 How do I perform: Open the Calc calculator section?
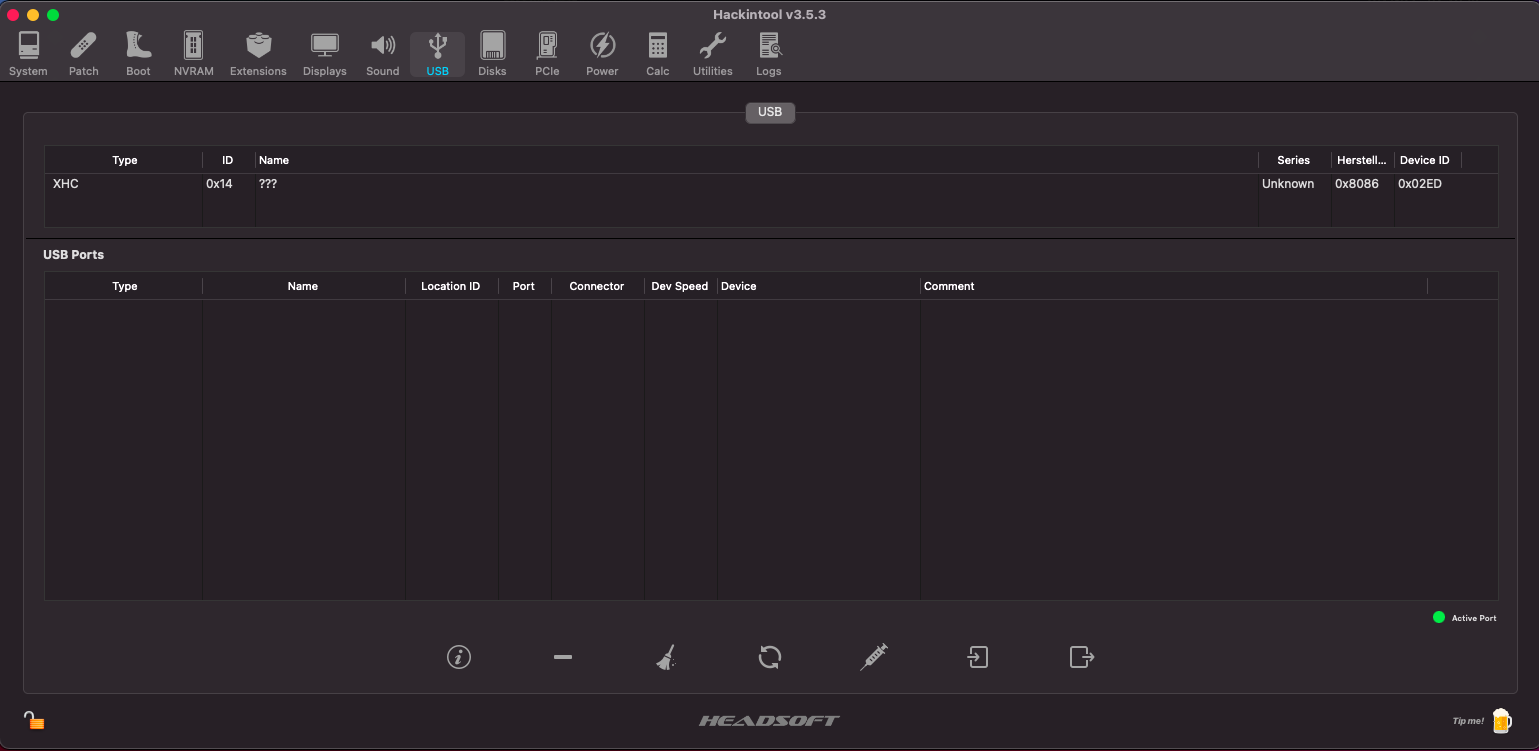click(657, 54)
